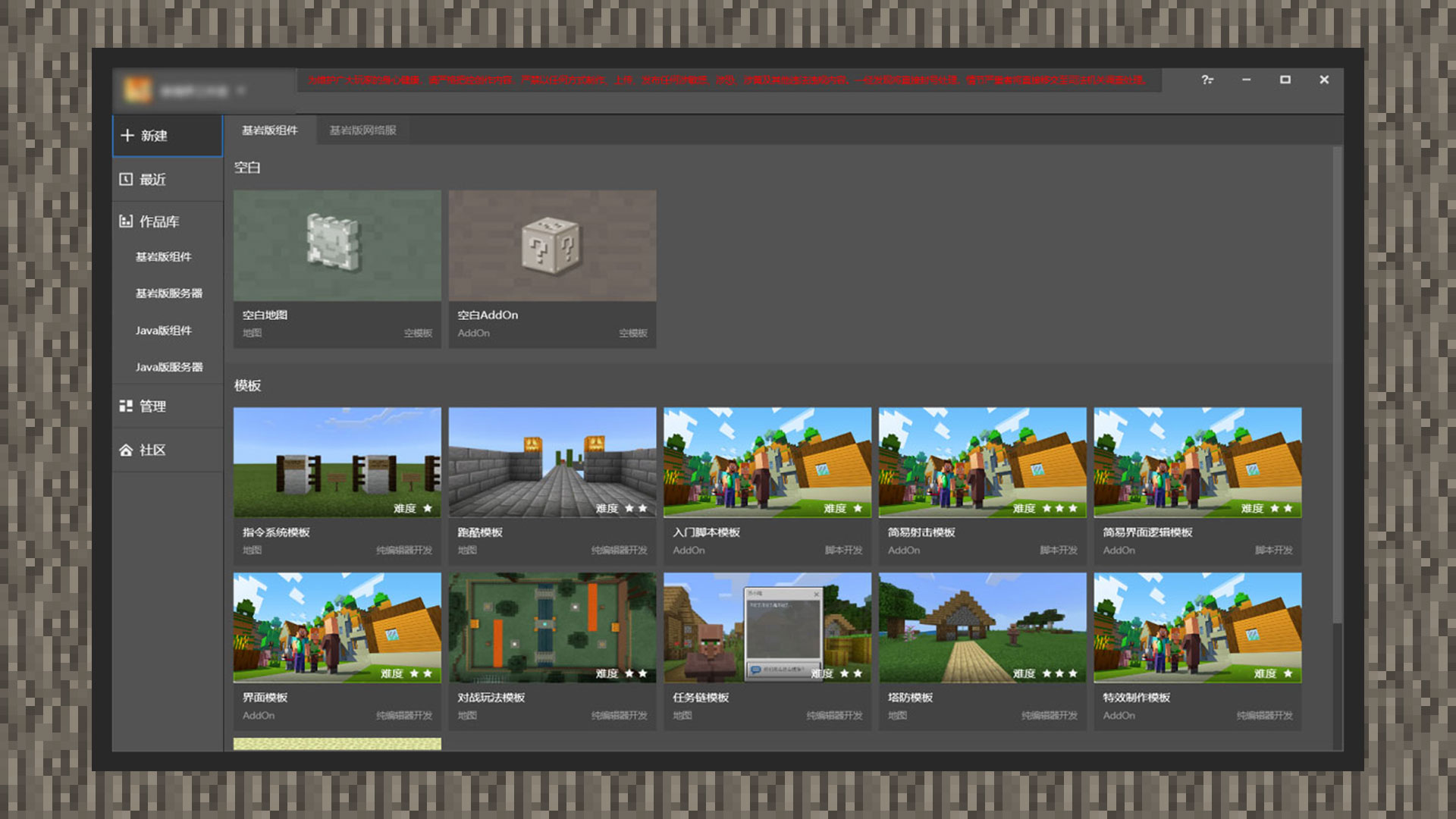Open 基岩版组件 under 作品库
This screenshot has height=819, width=1456.
click(163, 257)
